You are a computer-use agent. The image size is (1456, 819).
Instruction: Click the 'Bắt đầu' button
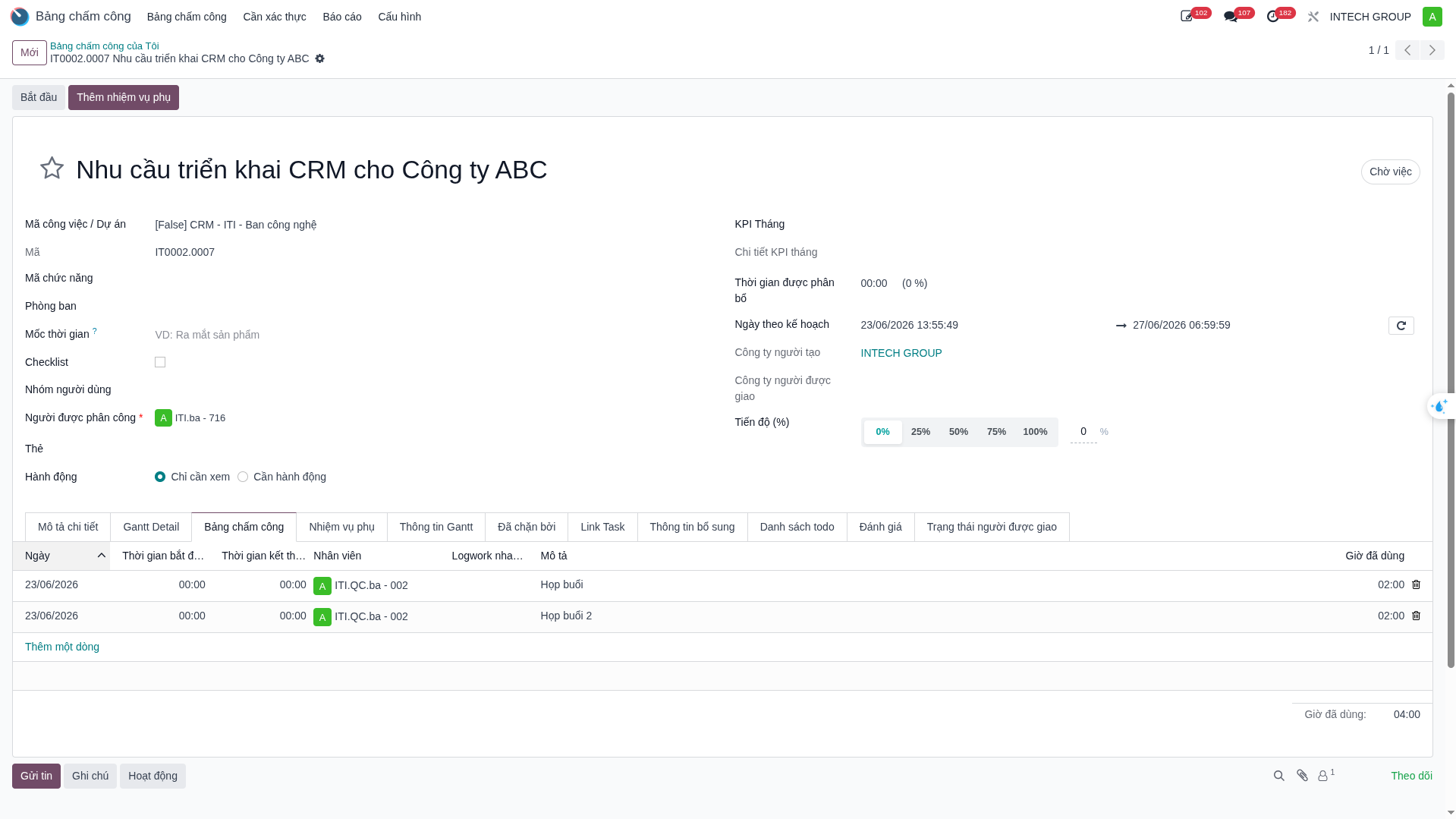point(39,97)
